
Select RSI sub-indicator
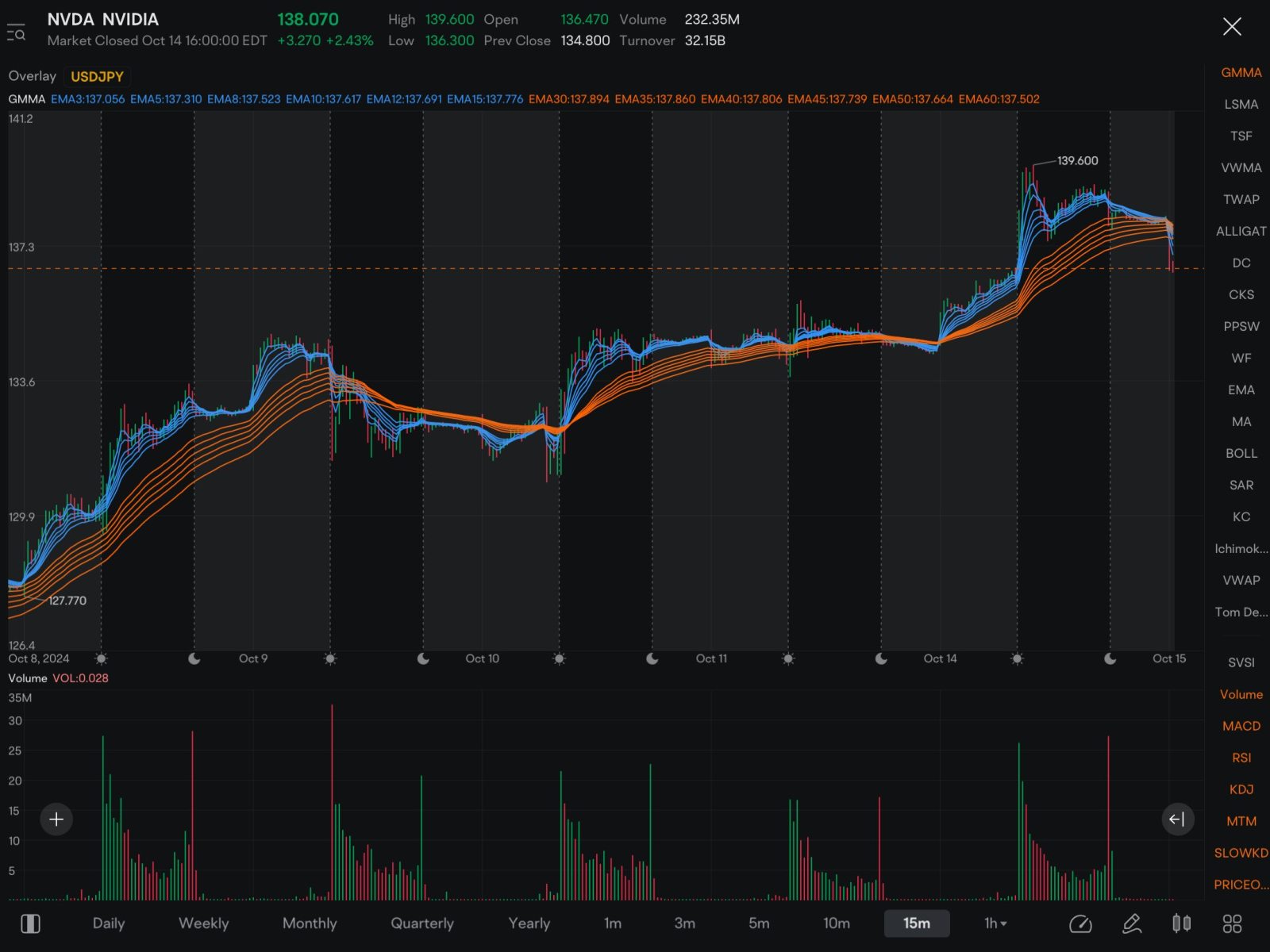(x=1241, y=758)
